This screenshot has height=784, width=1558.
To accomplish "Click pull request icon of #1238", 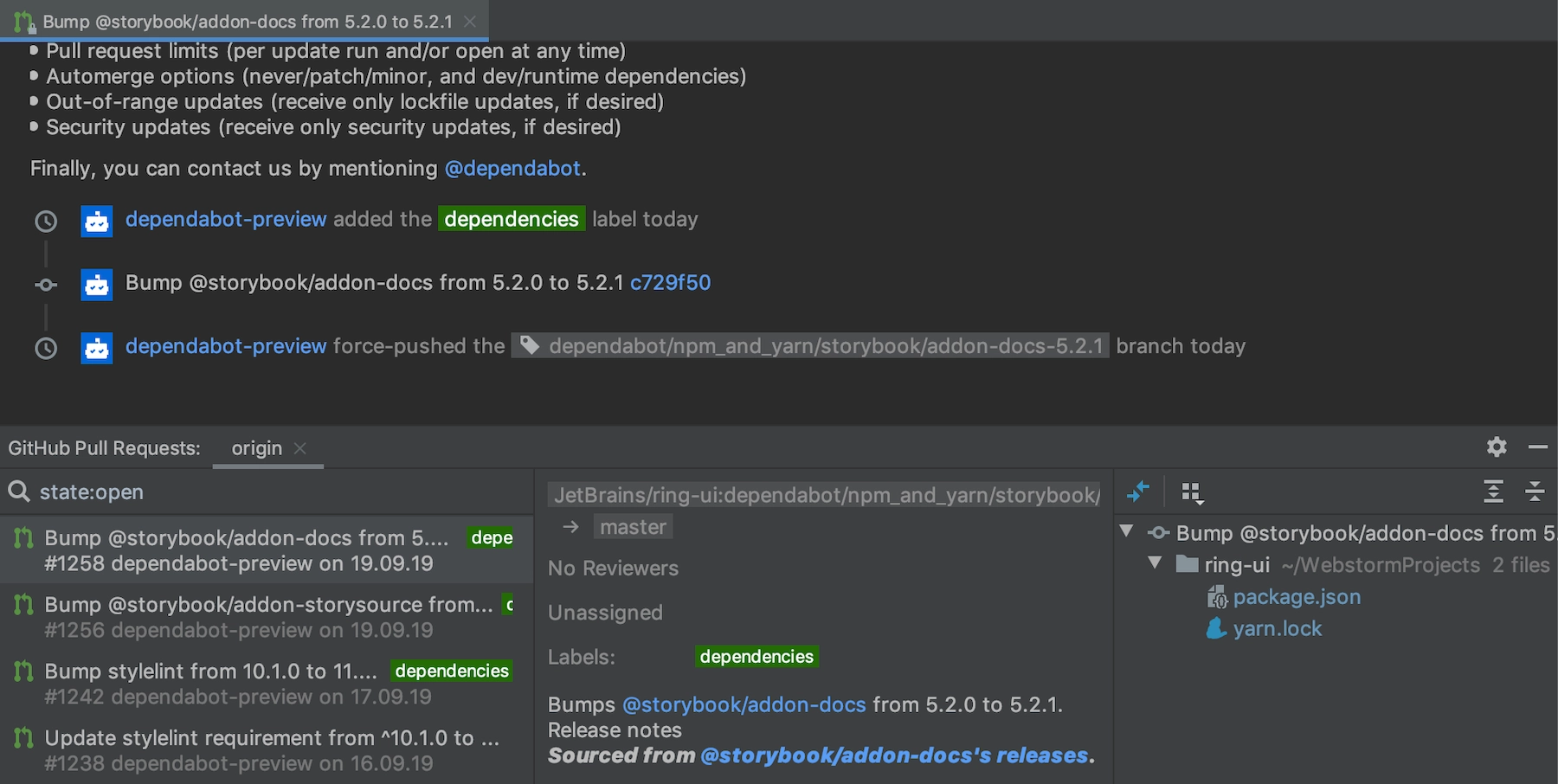I will [23, 737].
